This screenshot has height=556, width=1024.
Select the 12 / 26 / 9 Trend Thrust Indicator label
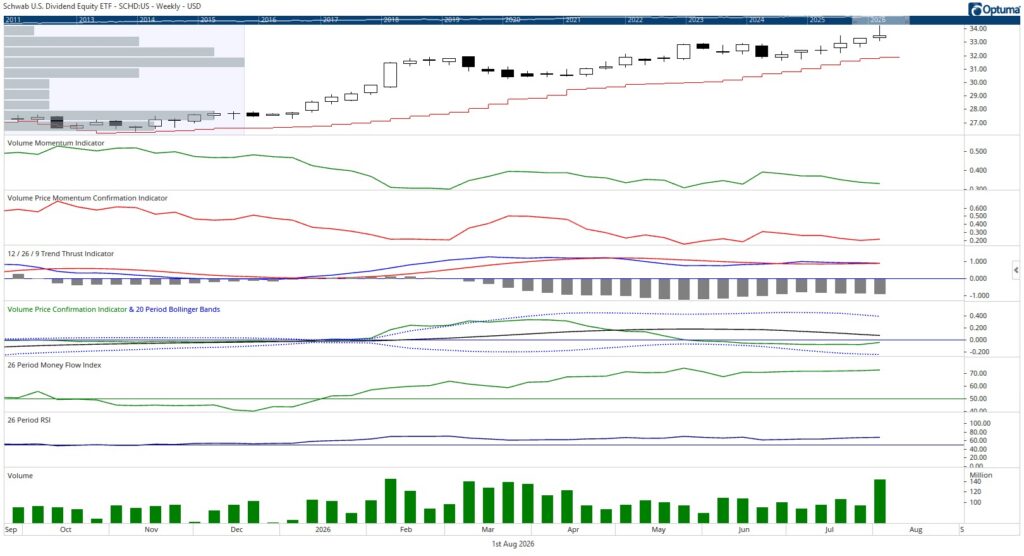61,253
